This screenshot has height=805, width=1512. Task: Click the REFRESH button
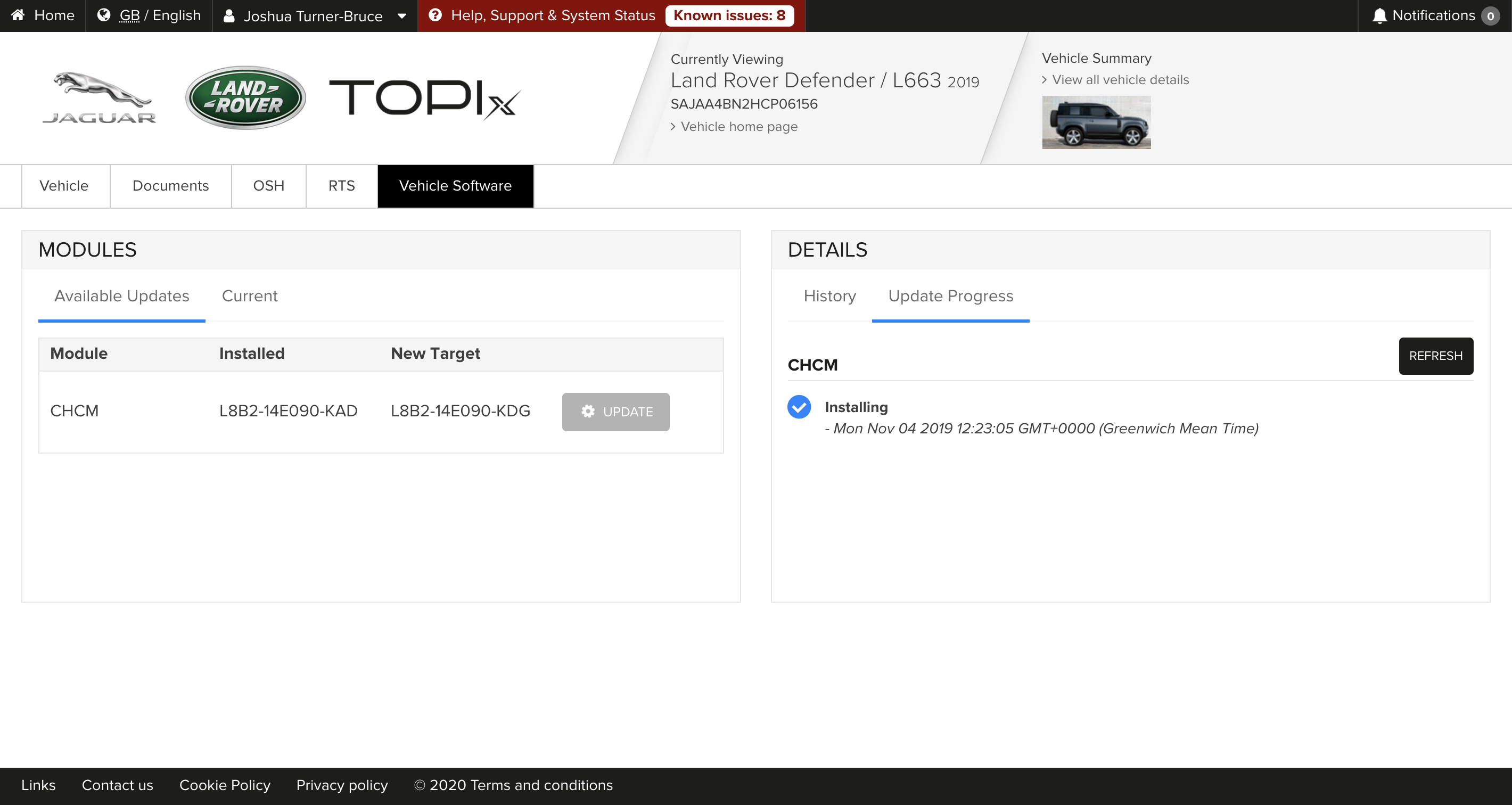[1436, 356]
